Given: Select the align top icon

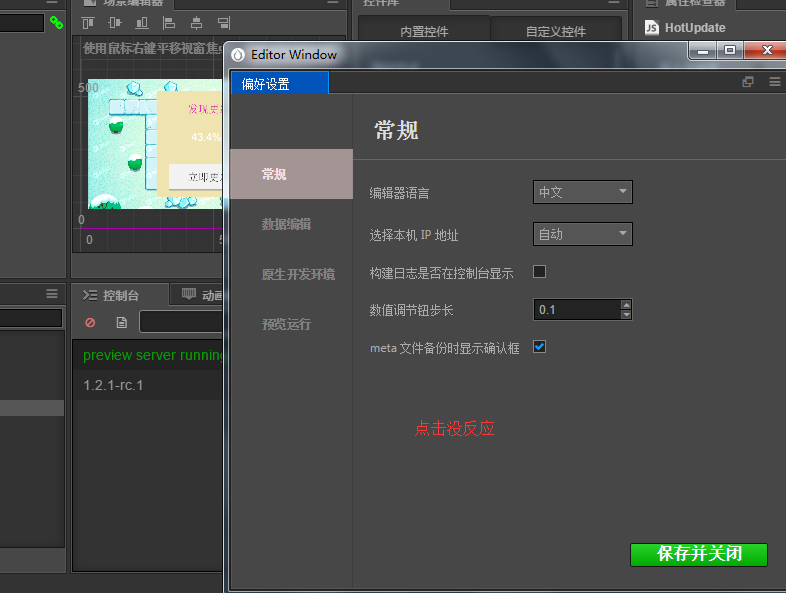Looking at the screenshot, I should (x=88, y=23).
